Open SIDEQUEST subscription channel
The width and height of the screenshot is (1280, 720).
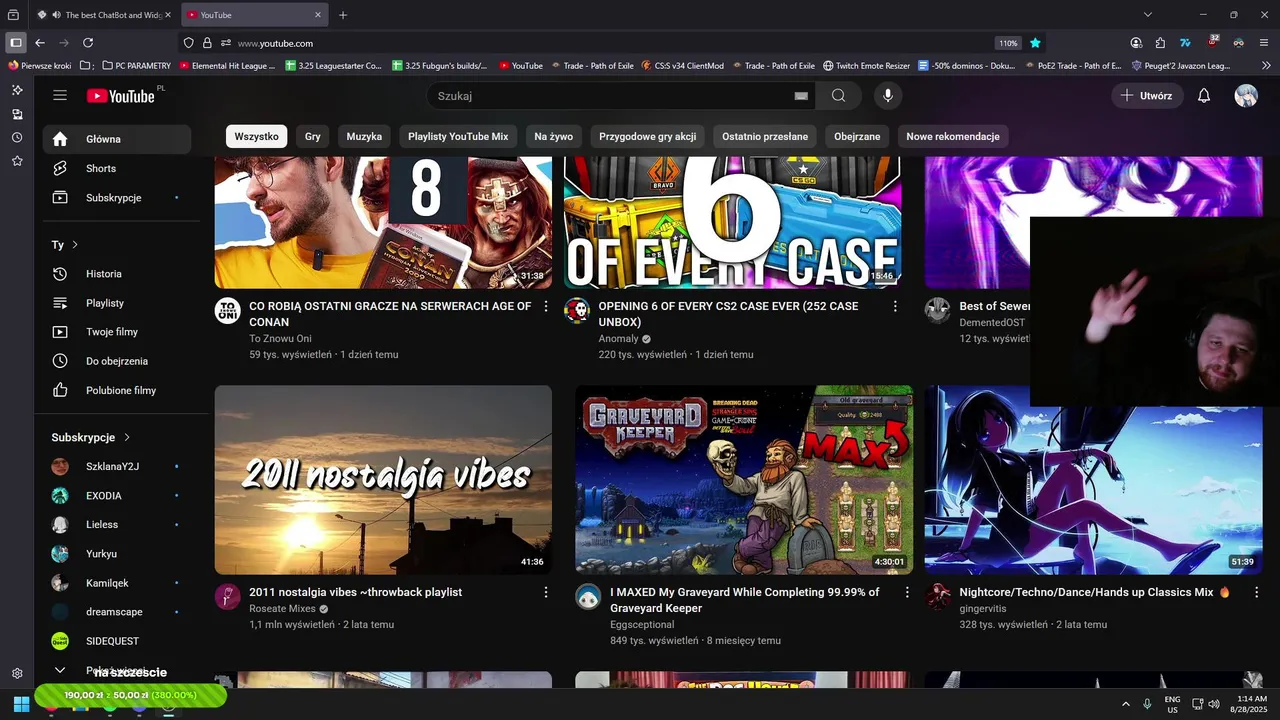117,640
